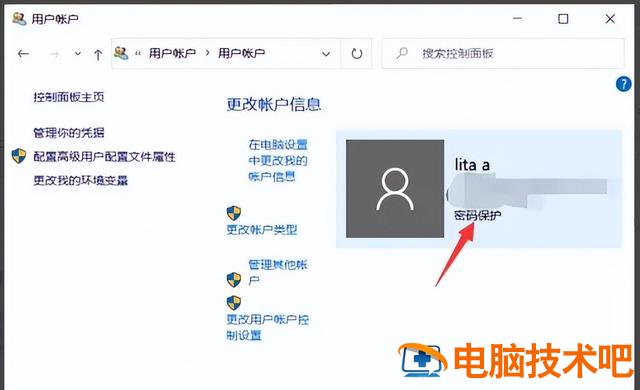Expand the address bar history dropdown

[x=326, y=53]
